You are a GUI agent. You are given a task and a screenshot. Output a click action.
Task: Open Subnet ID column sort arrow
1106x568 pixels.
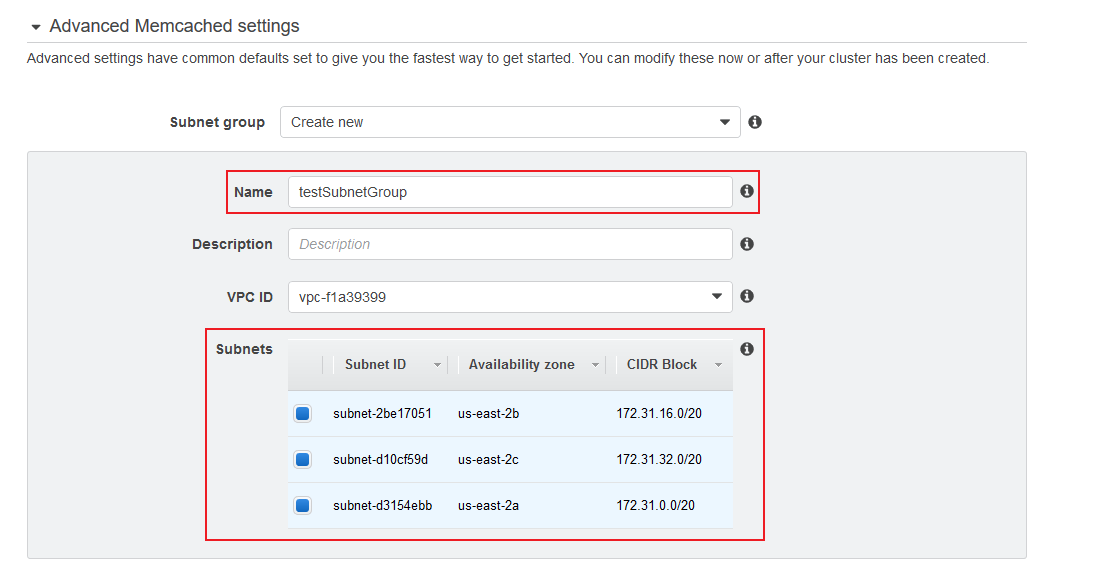(437, 365)
